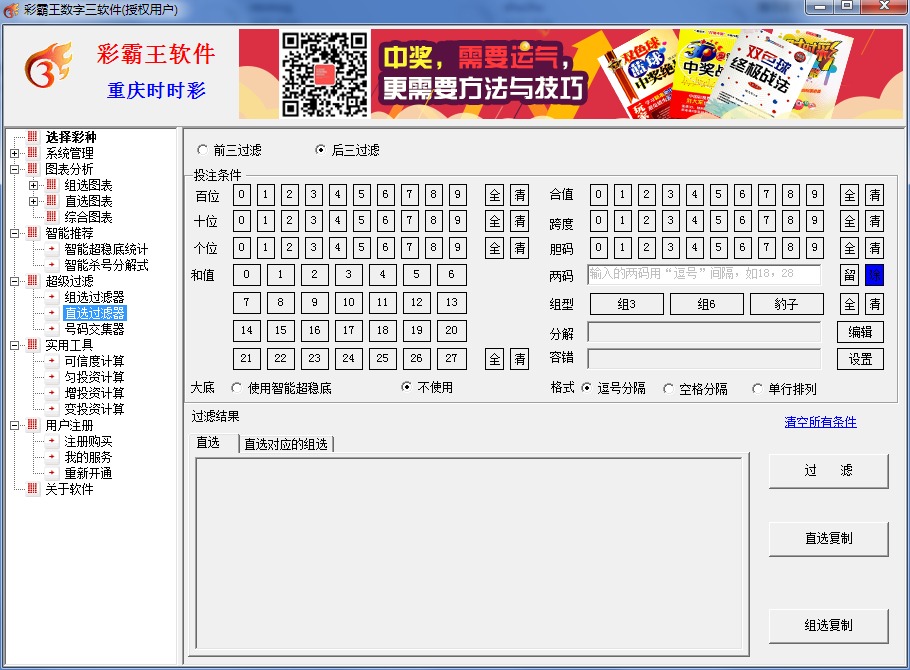Expand the 组选图表 tree node

pyautogui.click(x=33, y=185)
